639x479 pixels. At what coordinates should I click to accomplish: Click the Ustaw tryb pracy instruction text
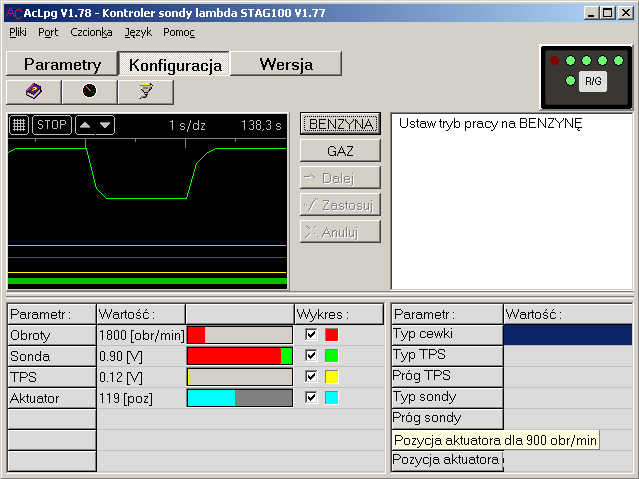(x=490, y=124)
